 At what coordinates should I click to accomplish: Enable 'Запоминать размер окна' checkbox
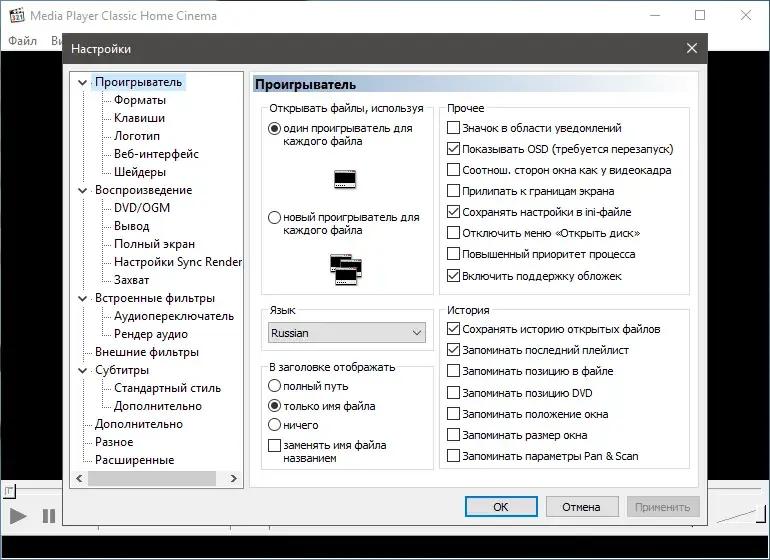453,435
